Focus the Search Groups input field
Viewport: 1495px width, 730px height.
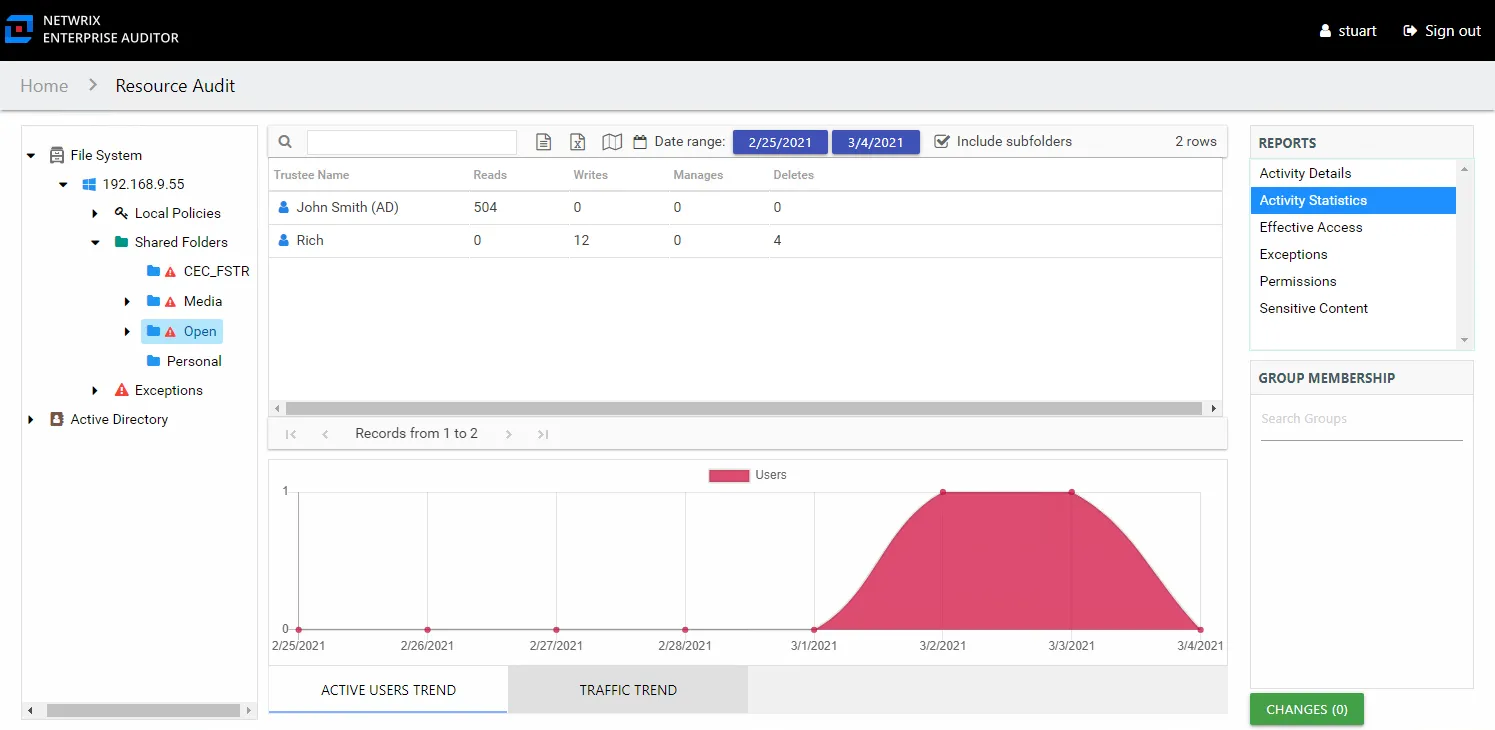(x=1361, y=419)
